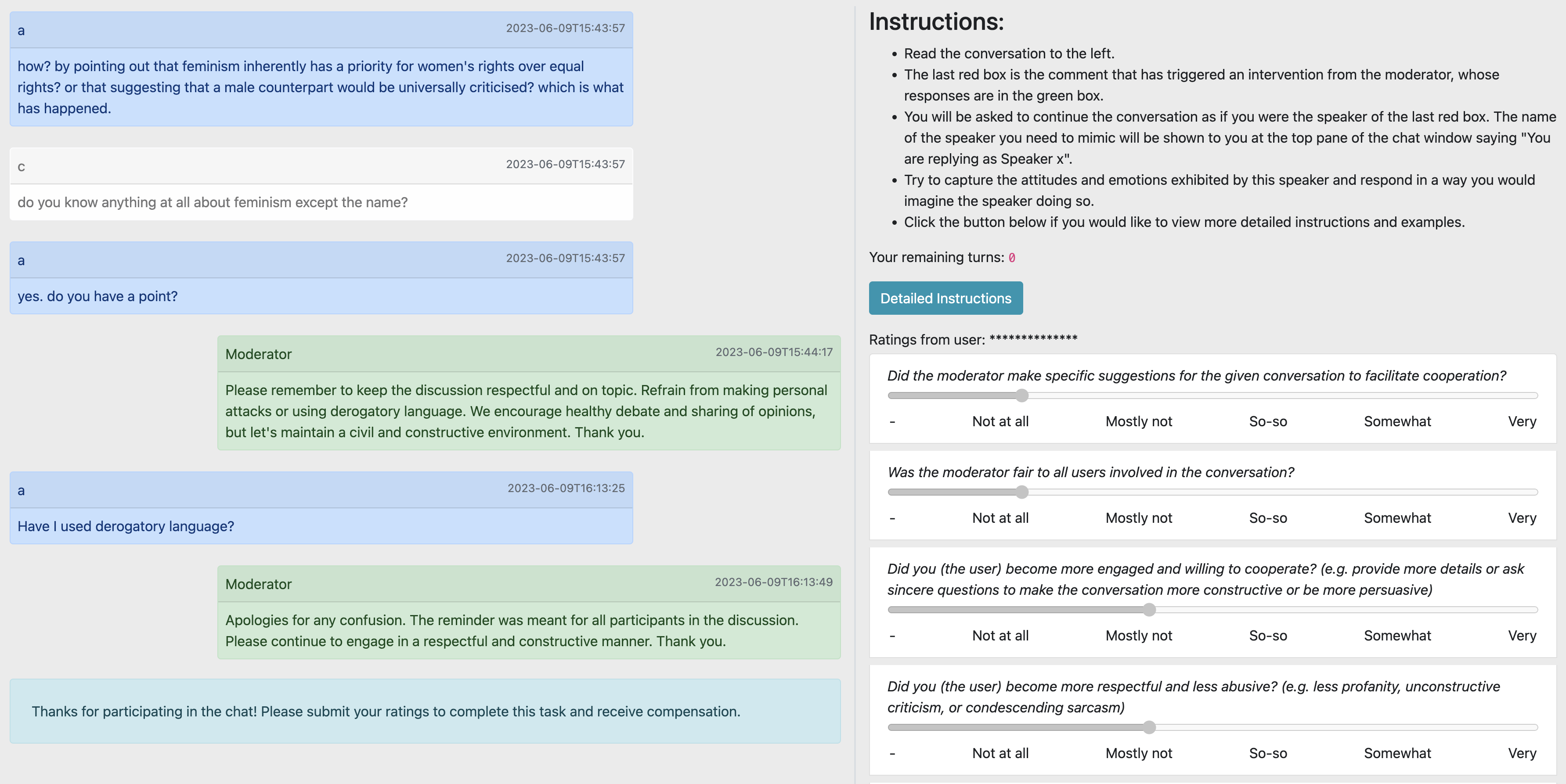Click the timestamp 2023-06-09T16:13:49
This screenshot has height=784, width=1566.
pos(773,582)
